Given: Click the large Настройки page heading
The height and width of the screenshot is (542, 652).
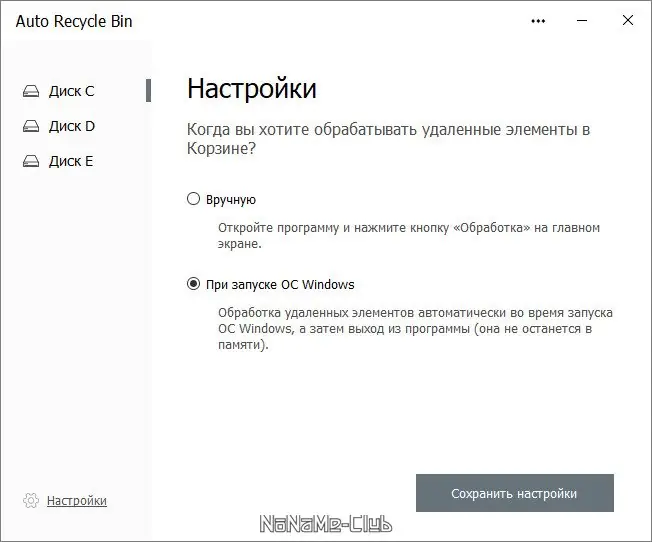Looking at the screenshot, I should click(x=252, y=88).
